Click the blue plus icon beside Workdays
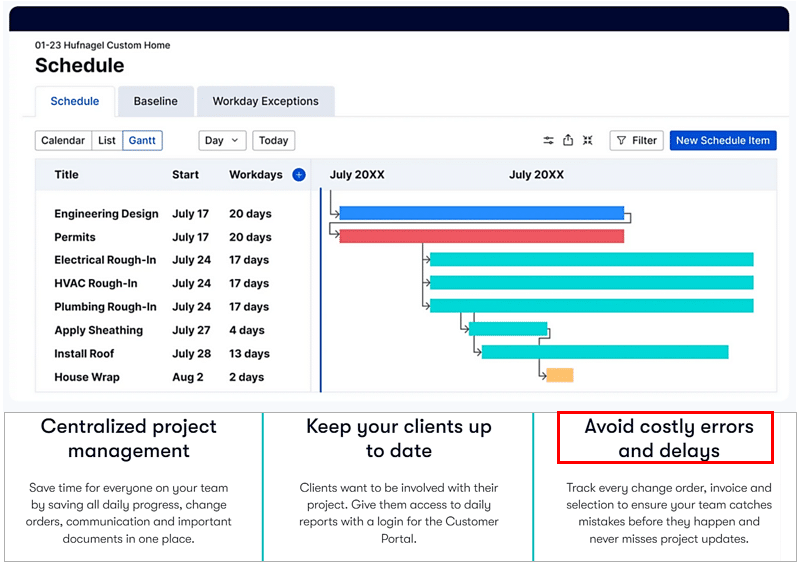The image size is (804, 569). pyautogui.click(x=298, y=175)
